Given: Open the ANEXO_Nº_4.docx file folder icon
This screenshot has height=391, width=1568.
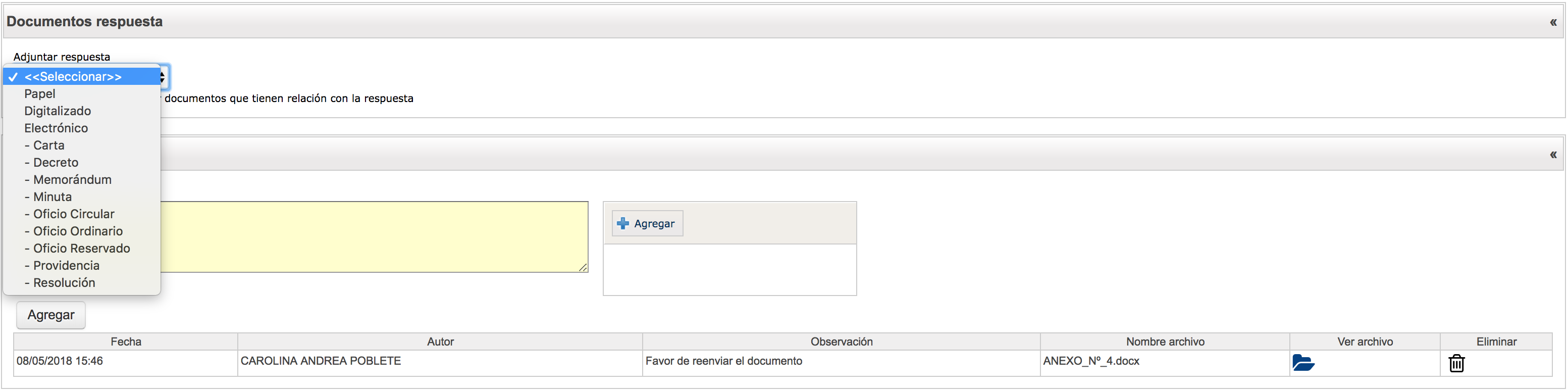Looking at the screenshot, I should pyautogui.click(x=1303, y=363).
